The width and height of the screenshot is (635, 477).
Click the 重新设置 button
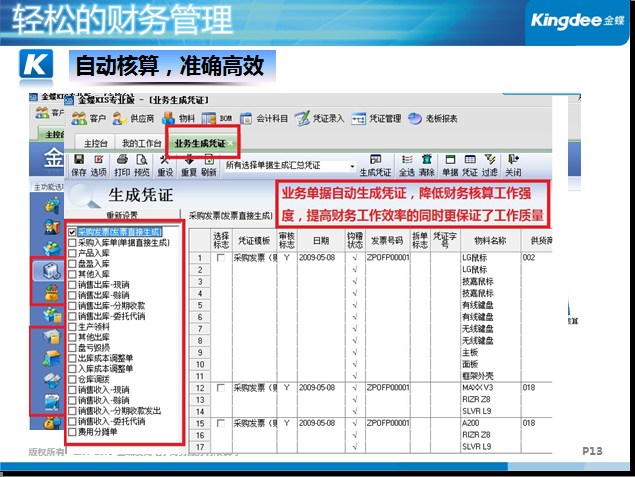pos(122,215)
